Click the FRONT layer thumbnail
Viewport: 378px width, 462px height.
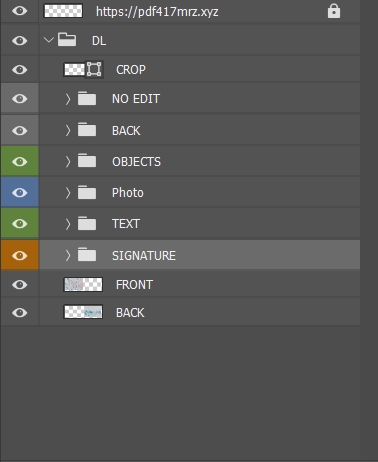click(x=83, y=284)
